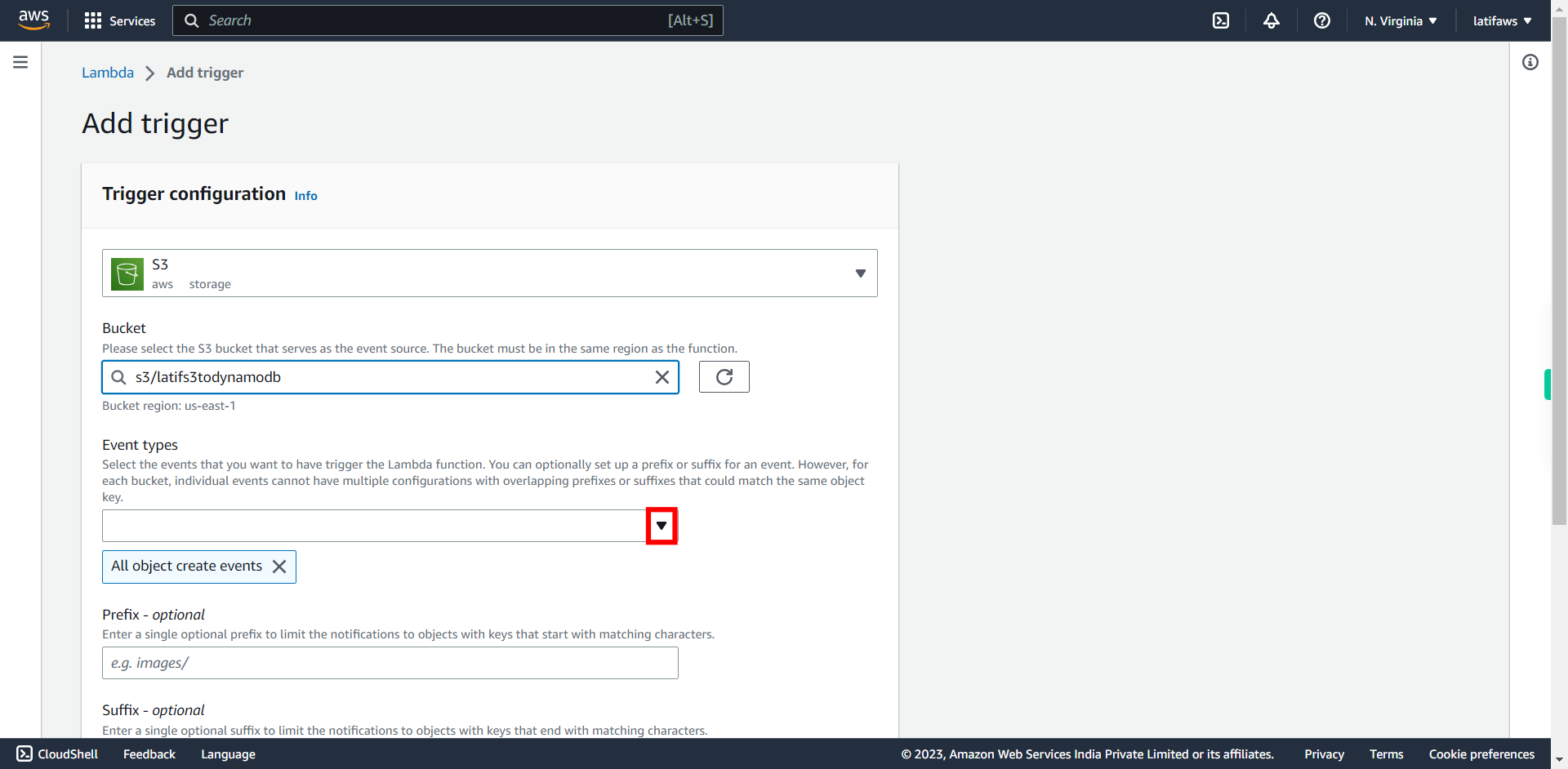Clear the bucket field with X icon
The width and height of the screenshot is (1568, 769).
662,377
